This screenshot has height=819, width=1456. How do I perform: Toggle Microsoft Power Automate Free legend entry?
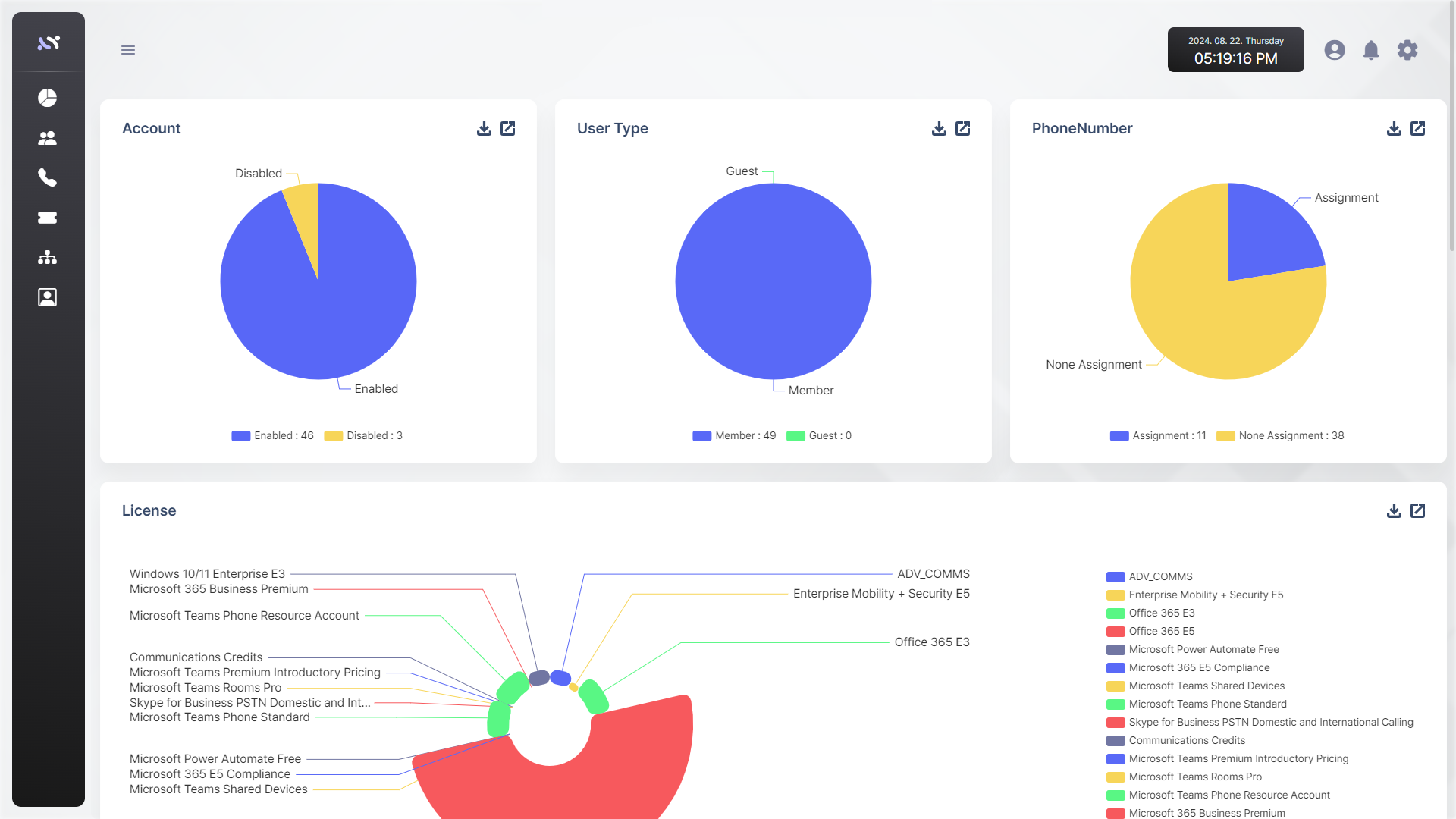1193,650
